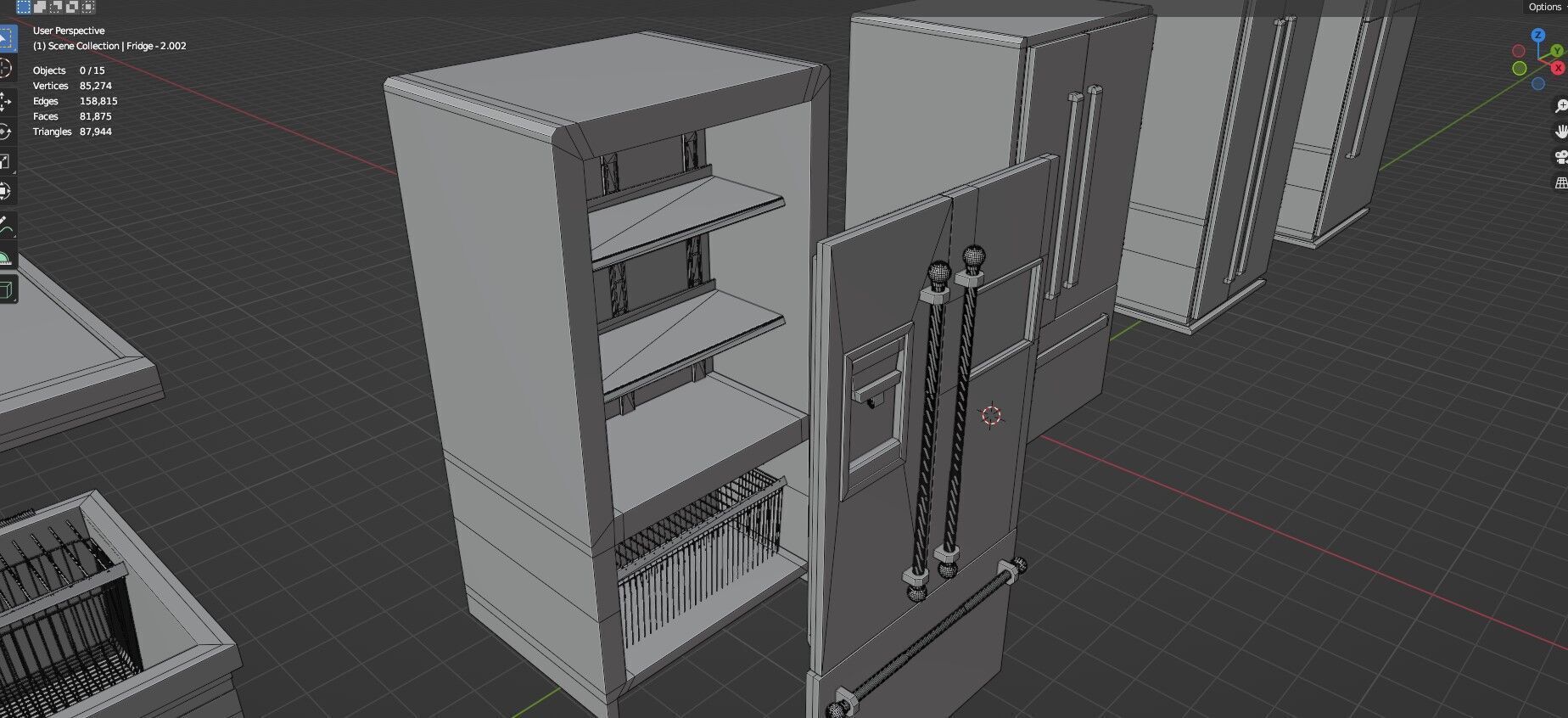Viewport: 1568px width, 718px height.
Task: Snap view to negative Z axis
Action: click(x=1538, y=83)
